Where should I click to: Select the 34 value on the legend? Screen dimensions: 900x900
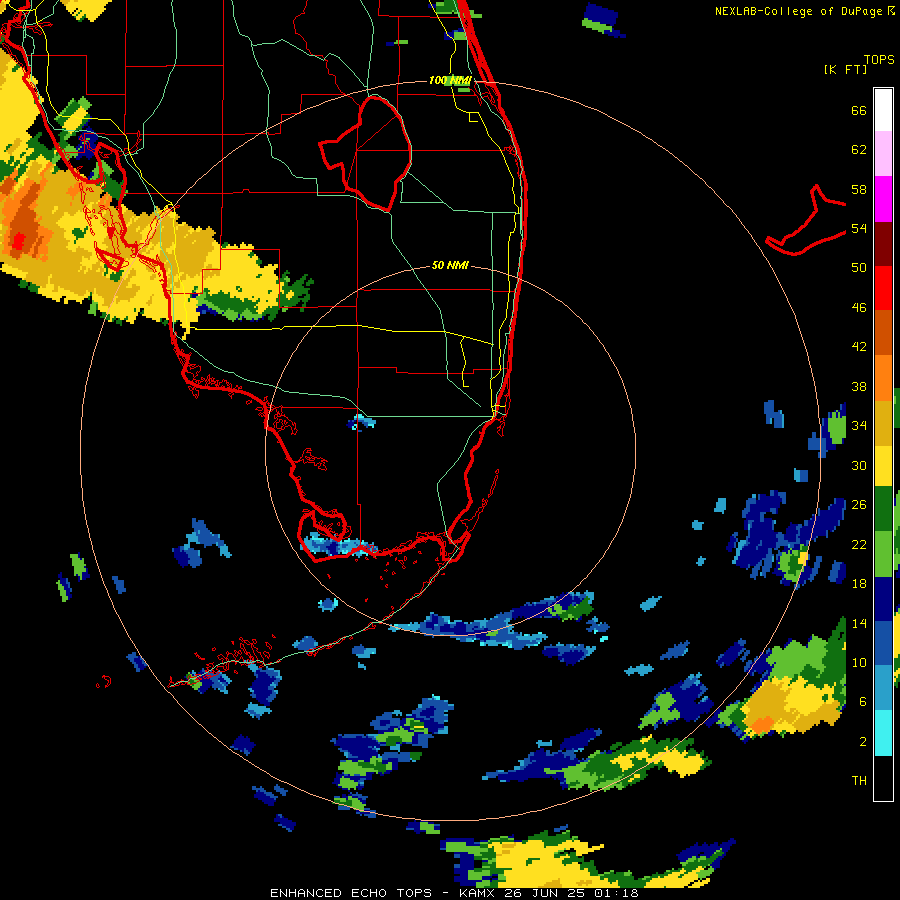(859, 426)
